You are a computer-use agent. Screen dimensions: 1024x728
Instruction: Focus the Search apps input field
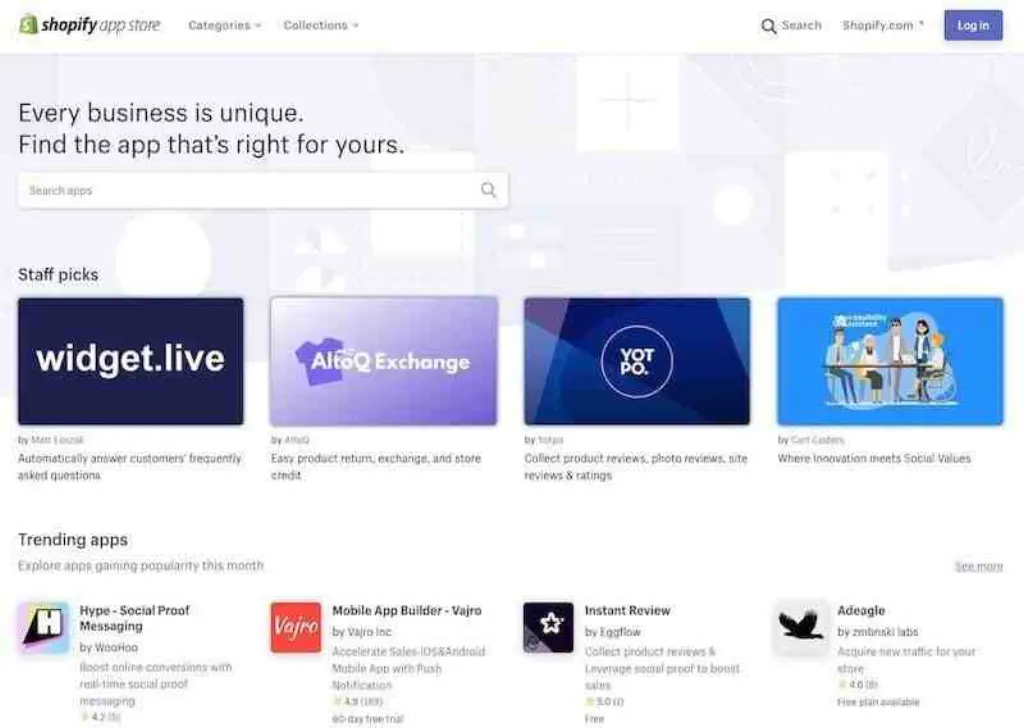pos(263,190)
